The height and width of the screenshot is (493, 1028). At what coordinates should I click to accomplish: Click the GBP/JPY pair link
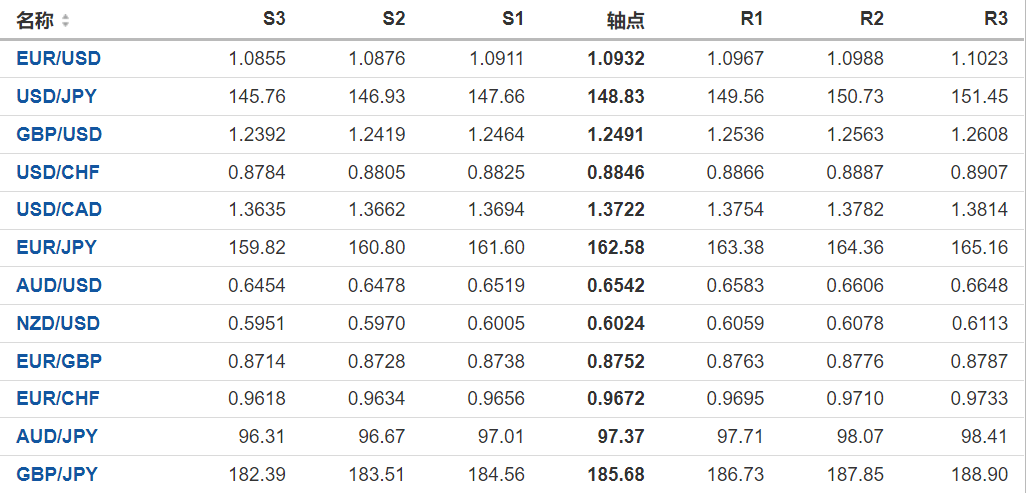click(x=57, y=474)
